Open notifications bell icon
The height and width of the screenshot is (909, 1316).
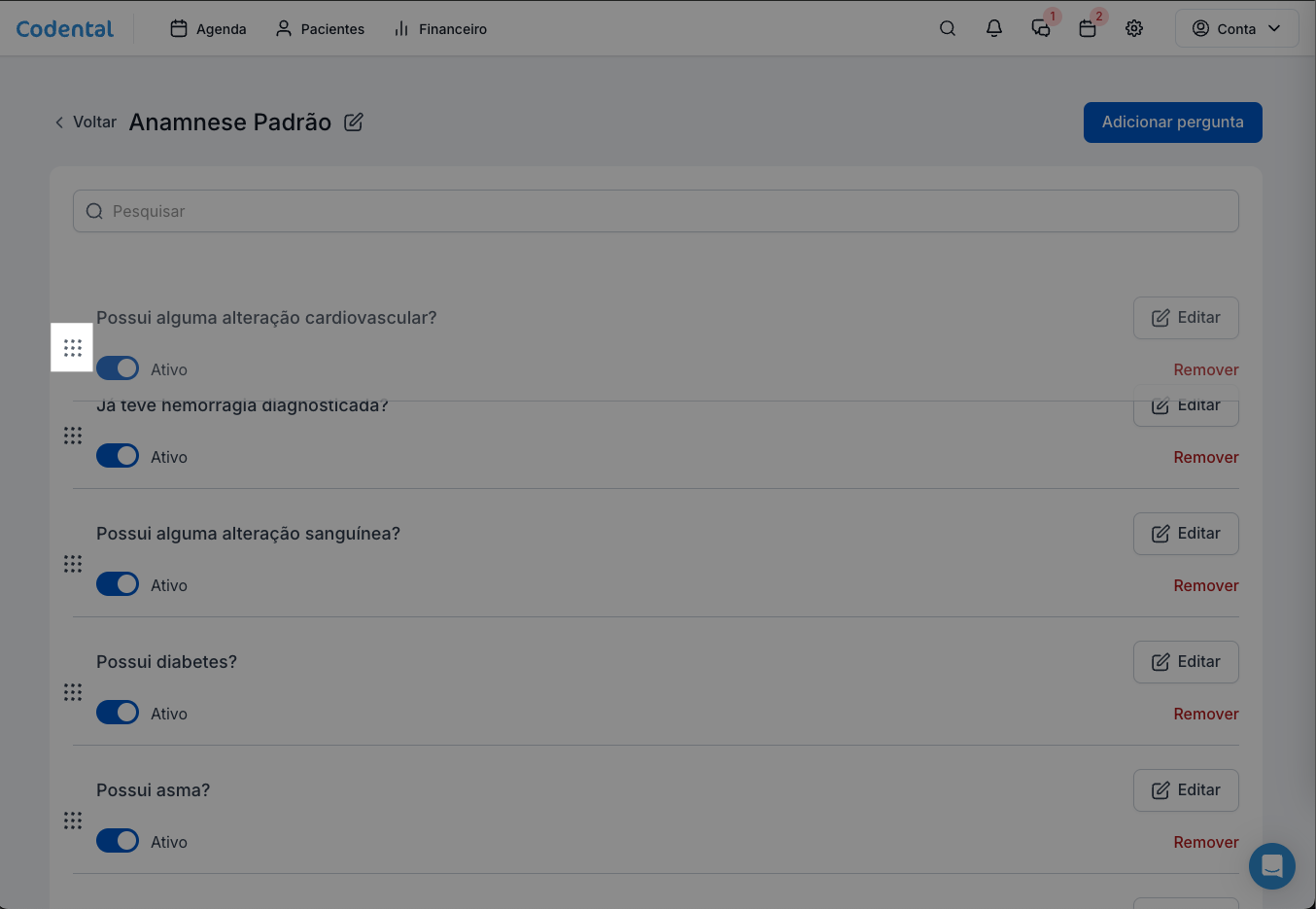[993, 28]
